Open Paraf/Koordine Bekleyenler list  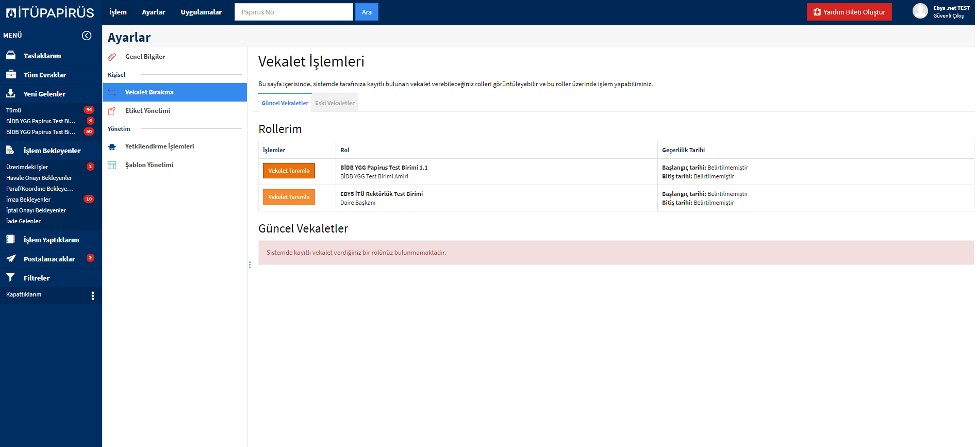(39, 188)
